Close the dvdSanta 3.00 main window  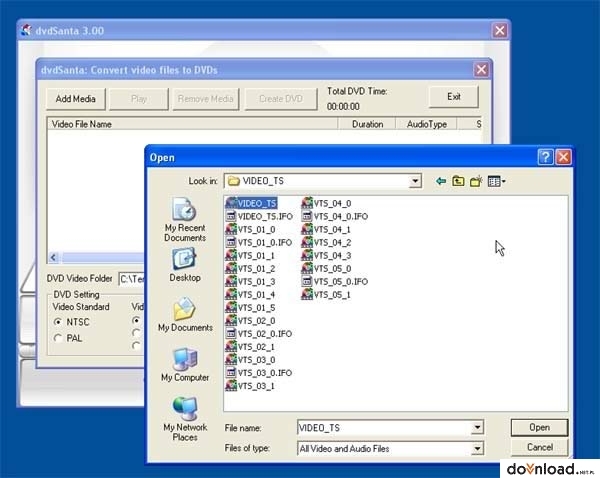point(499,30)
